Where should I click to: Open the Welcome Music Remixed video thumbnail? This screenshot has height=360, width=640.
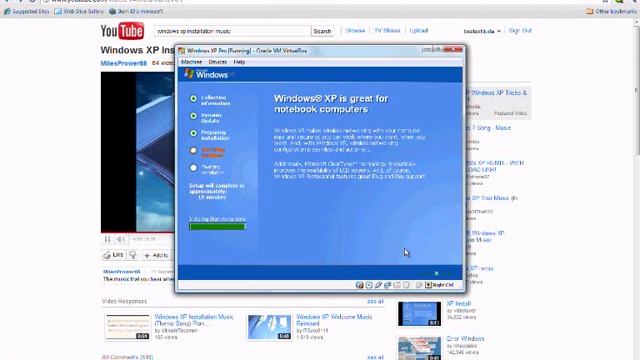[269, 327]
